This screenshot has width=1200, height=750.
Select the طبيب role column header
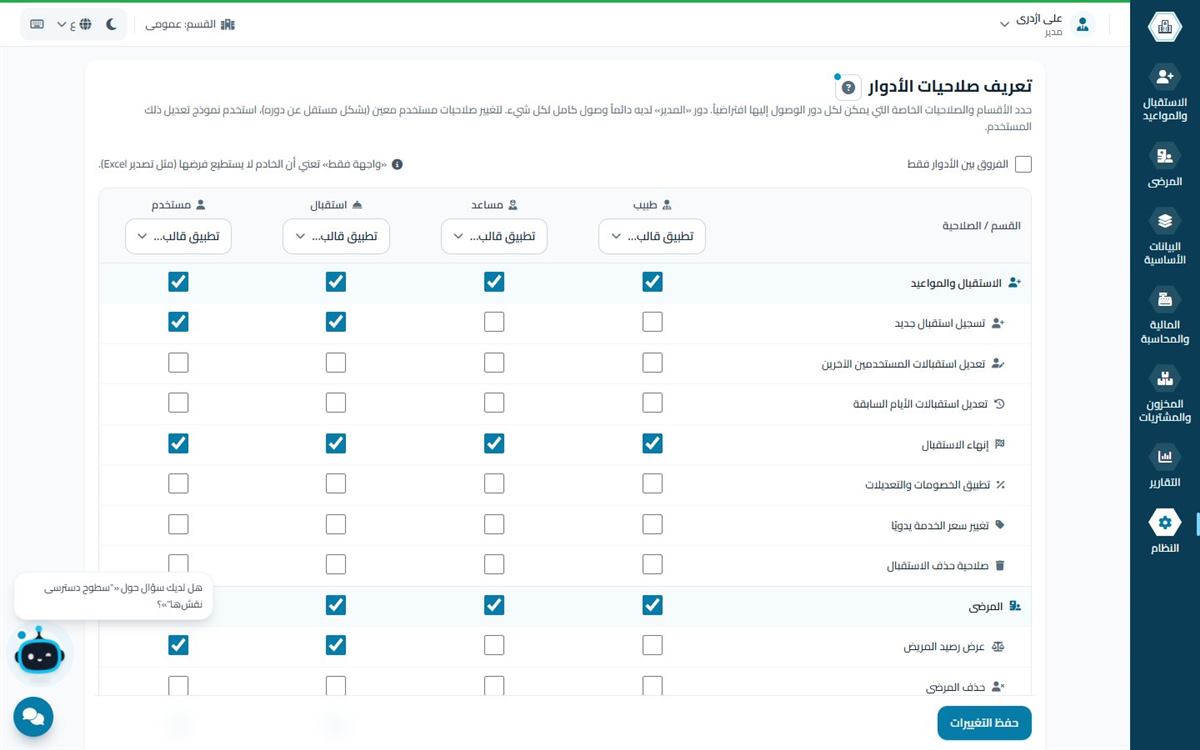click(652, 204)
